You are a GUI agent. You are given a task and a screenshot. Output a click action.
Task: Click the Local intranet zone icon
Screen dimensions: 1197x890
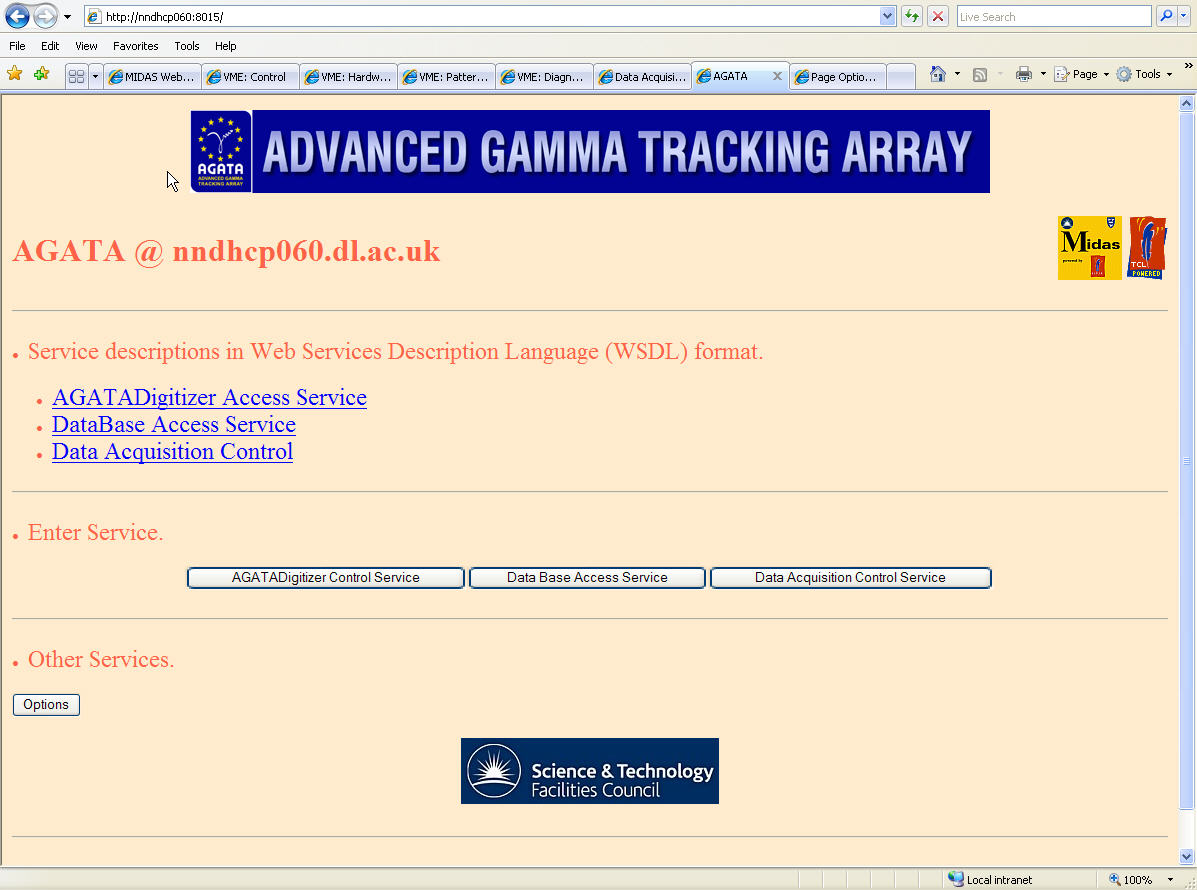(956, 879)
